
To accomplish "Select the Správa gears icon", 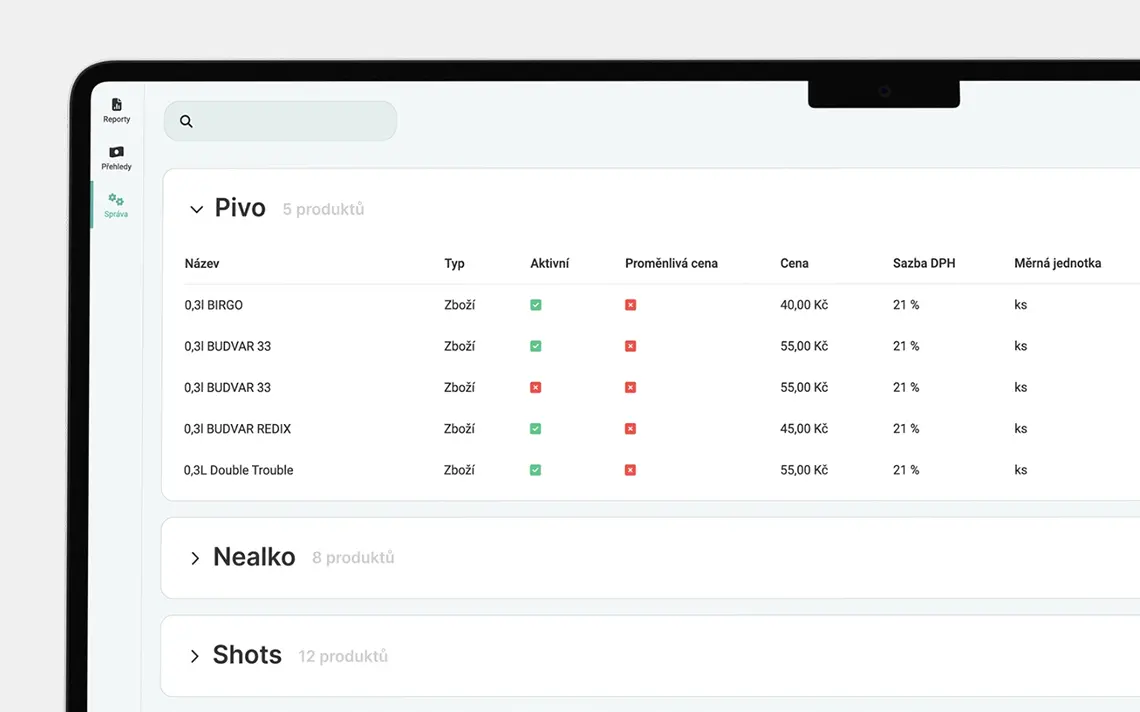I will tap(116, 200).
